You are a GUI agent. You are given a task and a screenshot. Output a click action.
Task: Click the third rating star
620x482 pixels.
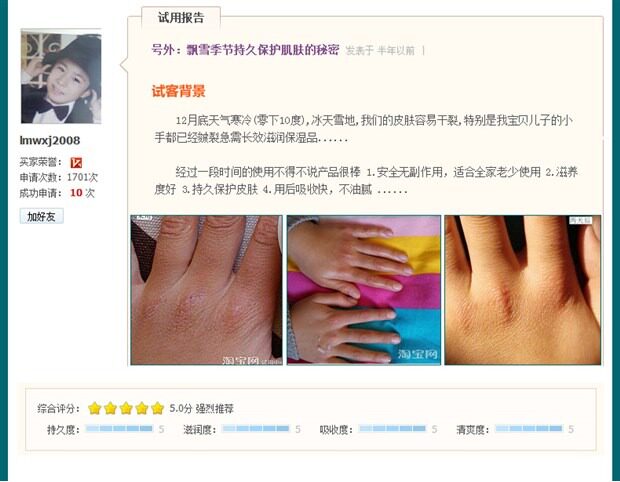pos(126,408)
